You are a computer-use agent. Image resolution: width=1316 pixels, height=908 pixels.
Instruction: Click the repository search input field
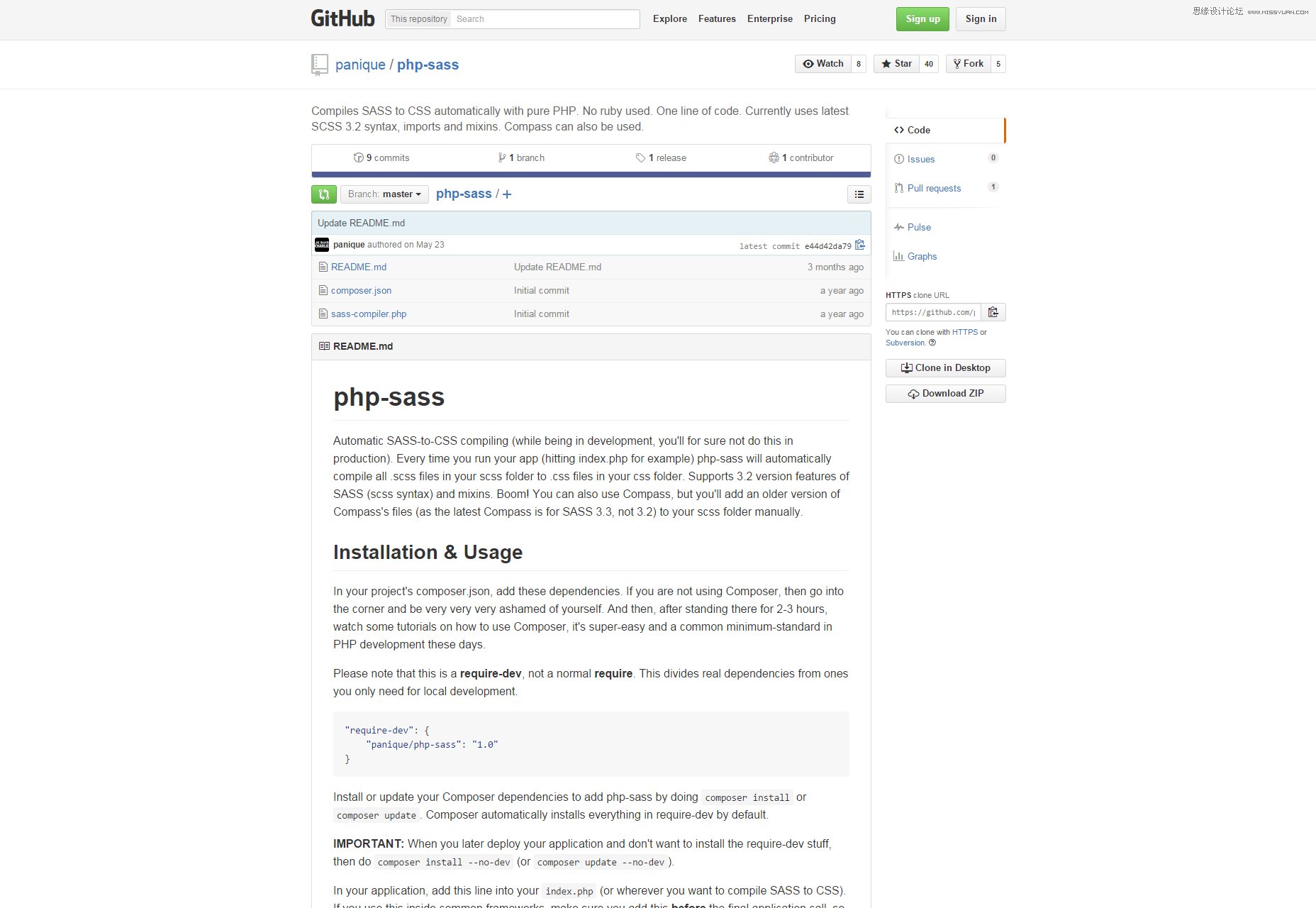coord(546,19)
